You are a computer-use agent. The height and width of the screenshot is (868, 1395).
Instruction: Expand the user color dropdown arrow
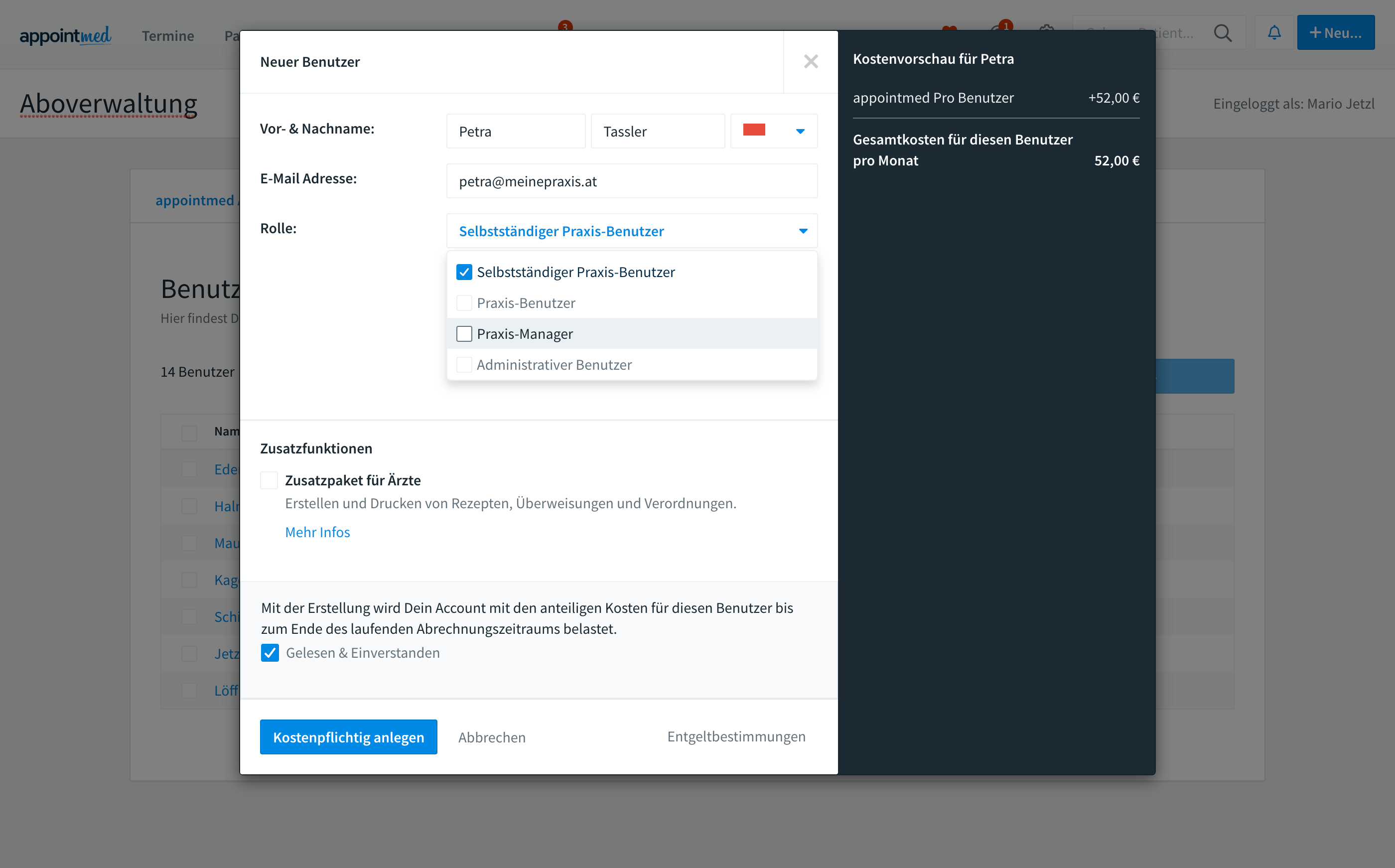point(800,132)
